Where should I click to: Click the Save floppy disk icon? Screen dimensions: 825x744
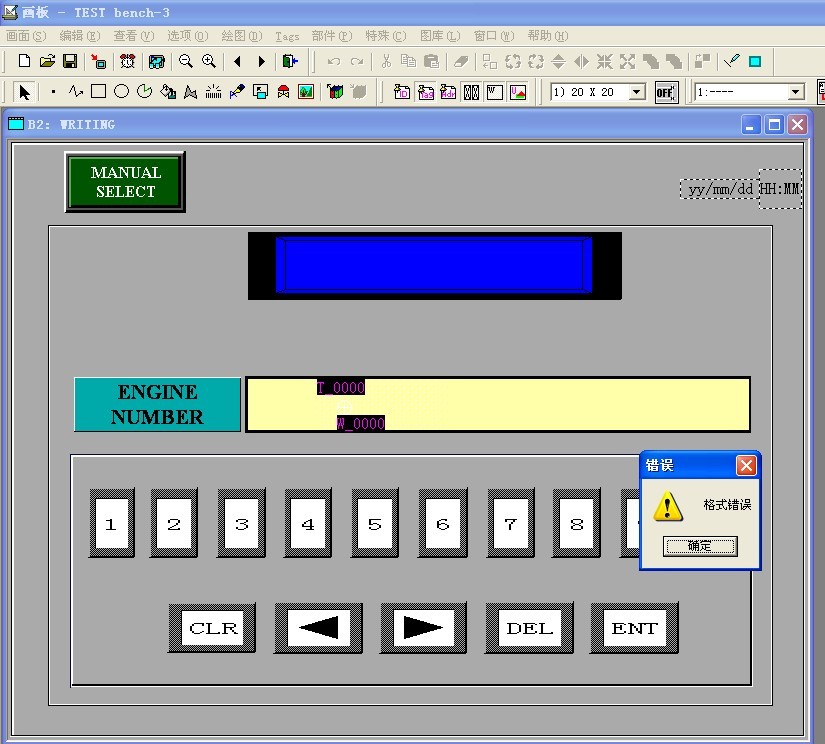[x=70, y=61]
